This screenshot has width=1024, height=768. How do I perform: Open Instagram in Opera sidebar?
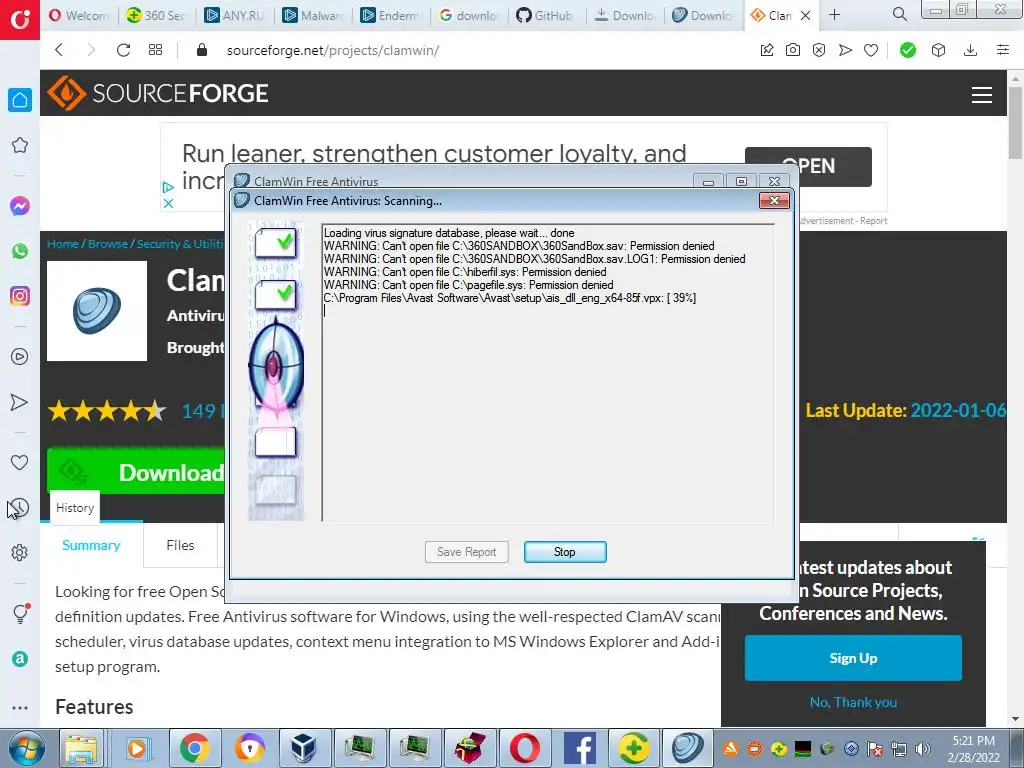point(20,296)
